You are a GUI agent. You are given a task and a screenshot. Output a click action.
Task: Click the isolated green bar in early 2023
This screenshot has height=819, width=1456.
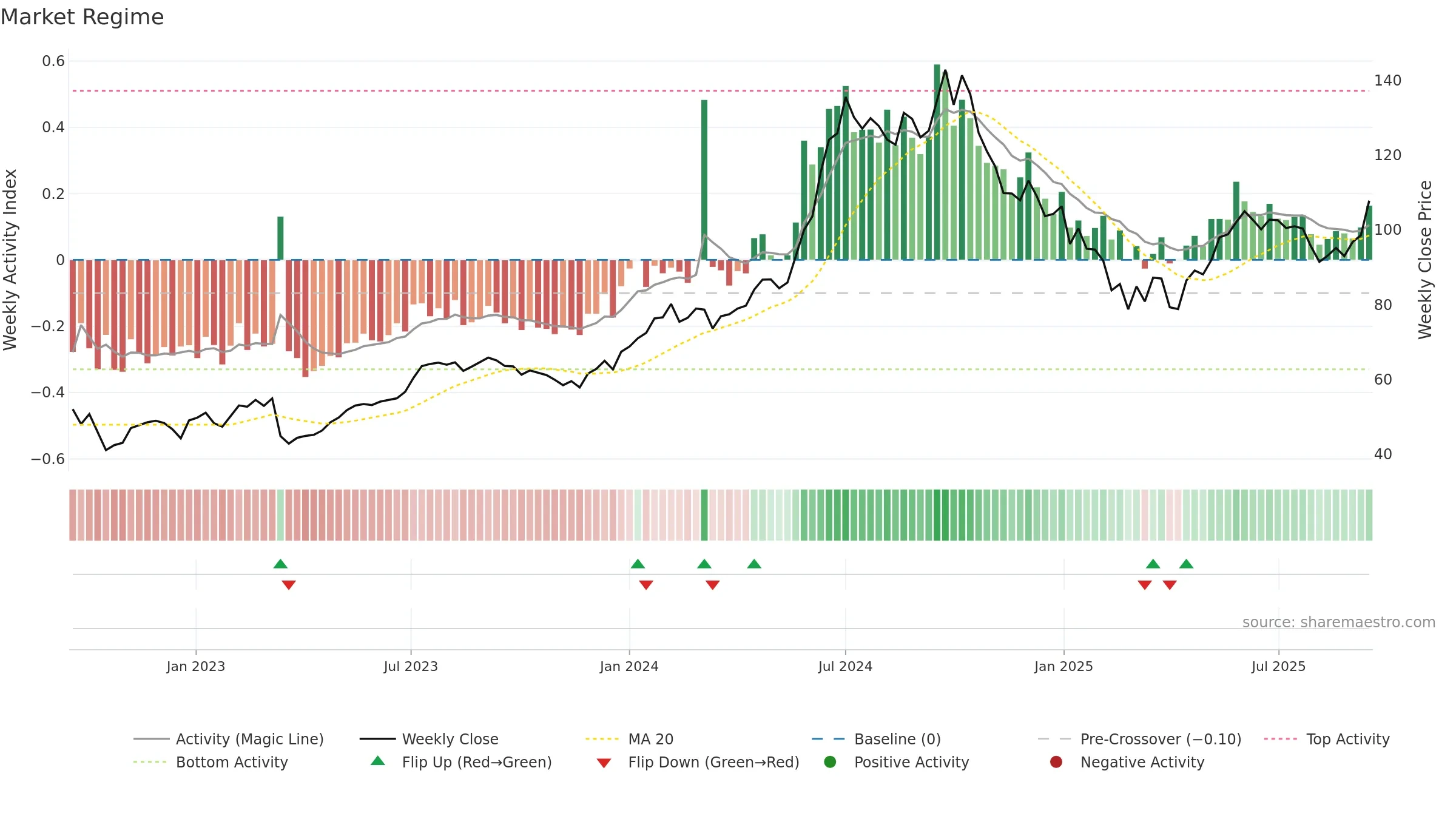tap(280, 238)
